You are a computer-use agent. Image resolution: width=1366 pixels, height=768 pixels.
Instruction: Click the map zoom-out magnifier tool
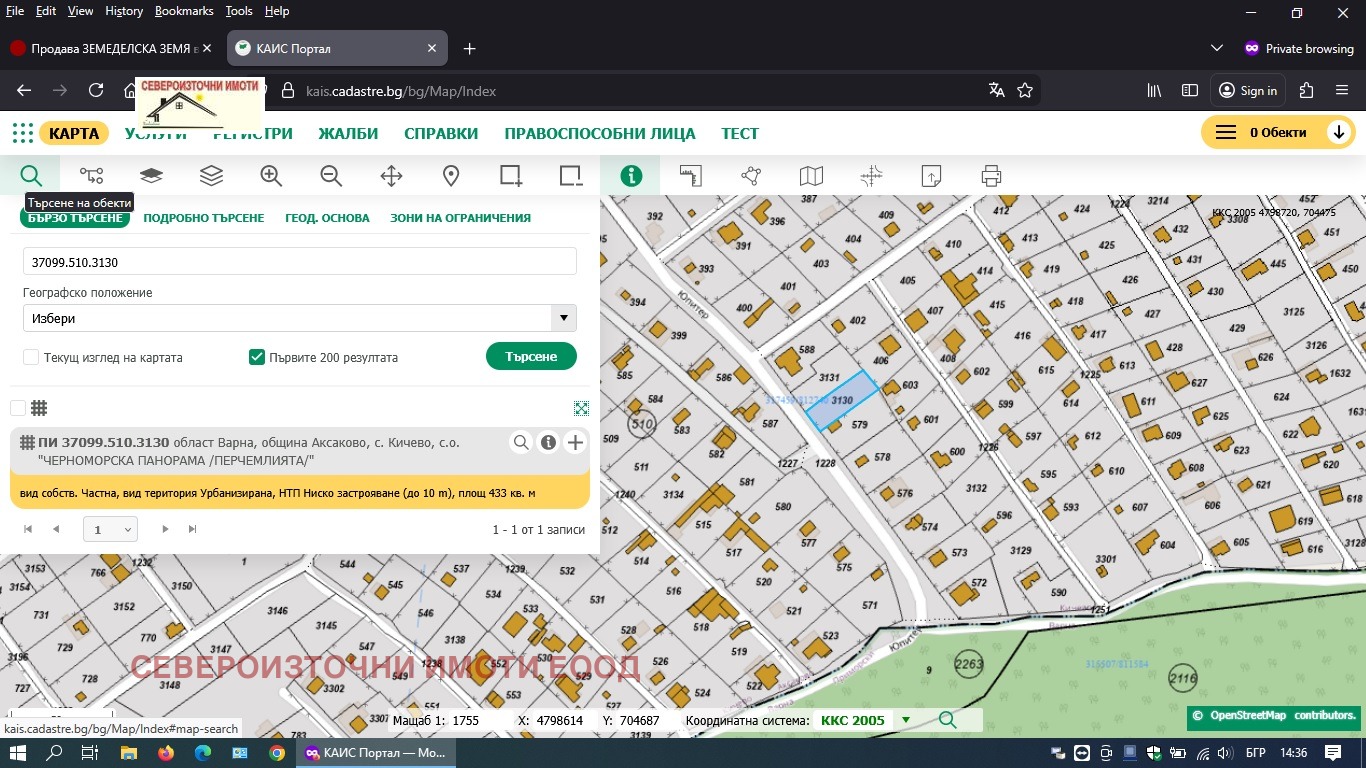pyautogui.click(x=331, y=176)
